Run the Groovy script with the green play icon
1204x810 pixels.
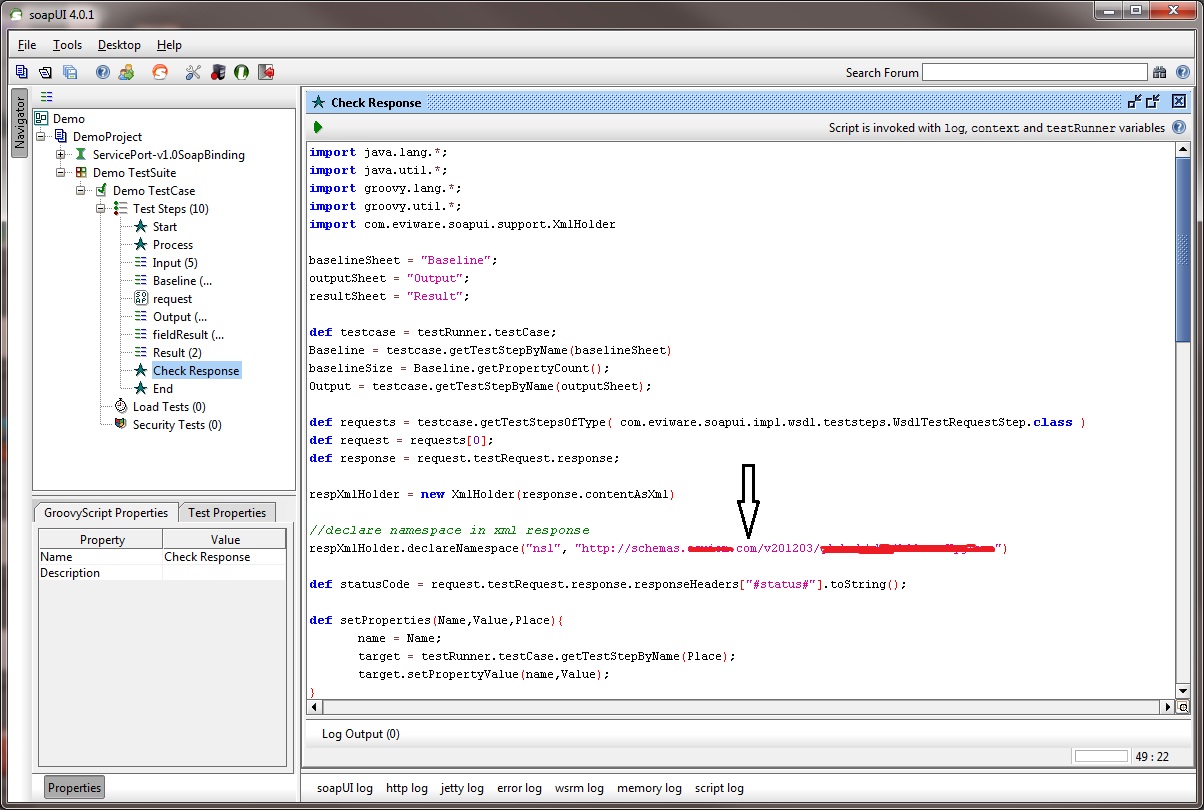click(318, 127)
